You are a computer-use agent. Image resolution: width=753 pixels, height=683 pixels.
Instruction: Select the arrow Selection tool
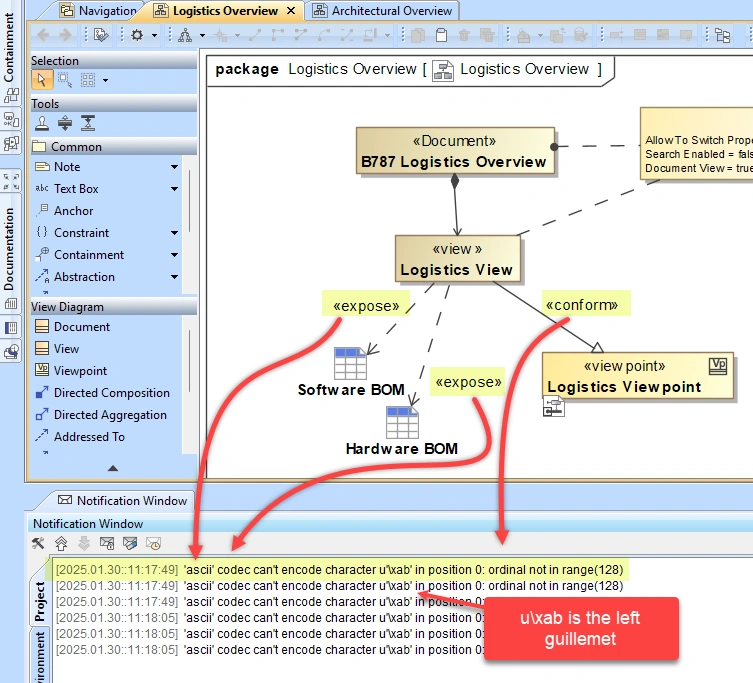tap(42, 80)
